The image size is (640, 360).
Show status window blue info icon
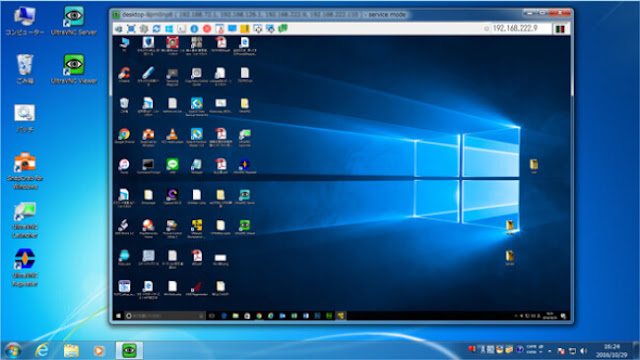(x=194, y=29)
